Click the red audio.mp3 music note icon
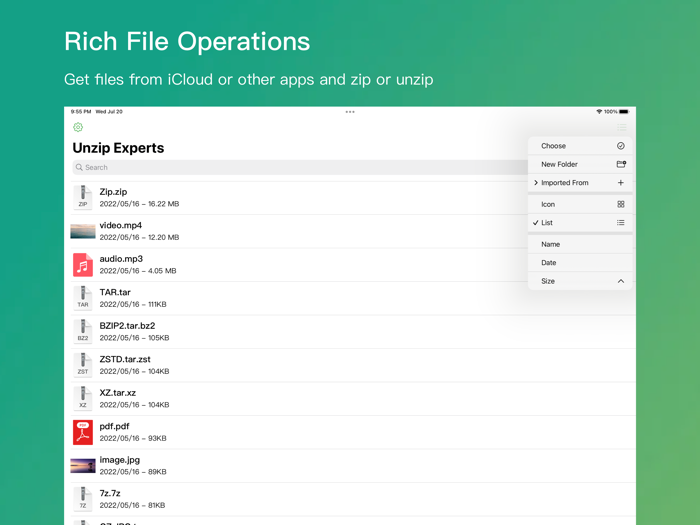 [x=83, y=264]
